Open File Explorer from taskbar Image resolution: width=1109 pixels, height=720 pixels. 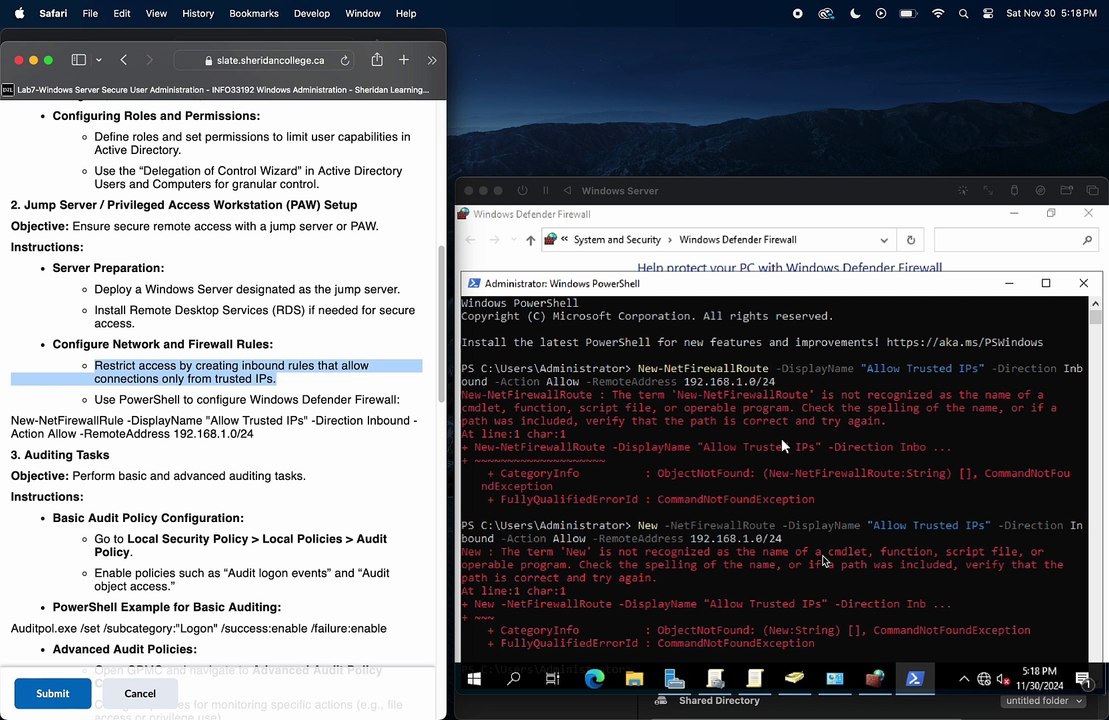634,679
